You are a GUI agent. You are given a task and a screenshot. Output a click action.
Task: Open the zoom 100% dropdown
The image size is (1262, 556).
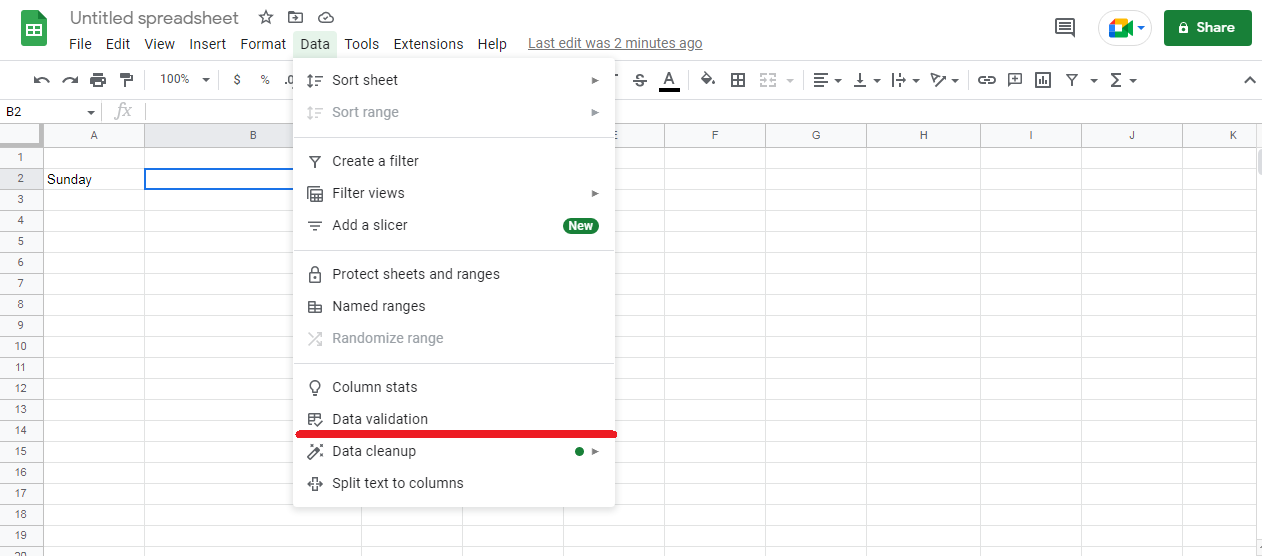point(185,80)
